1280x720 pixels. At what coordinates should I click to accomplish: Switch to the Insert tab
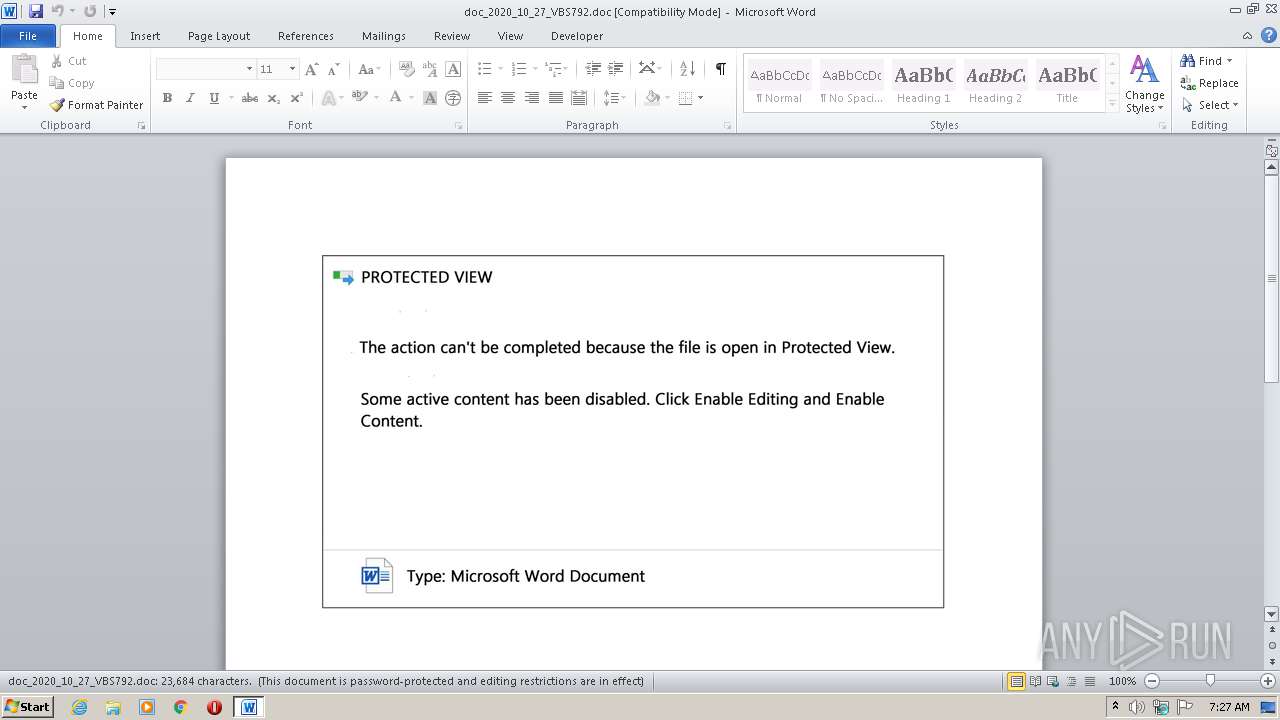tap(145, 36)
